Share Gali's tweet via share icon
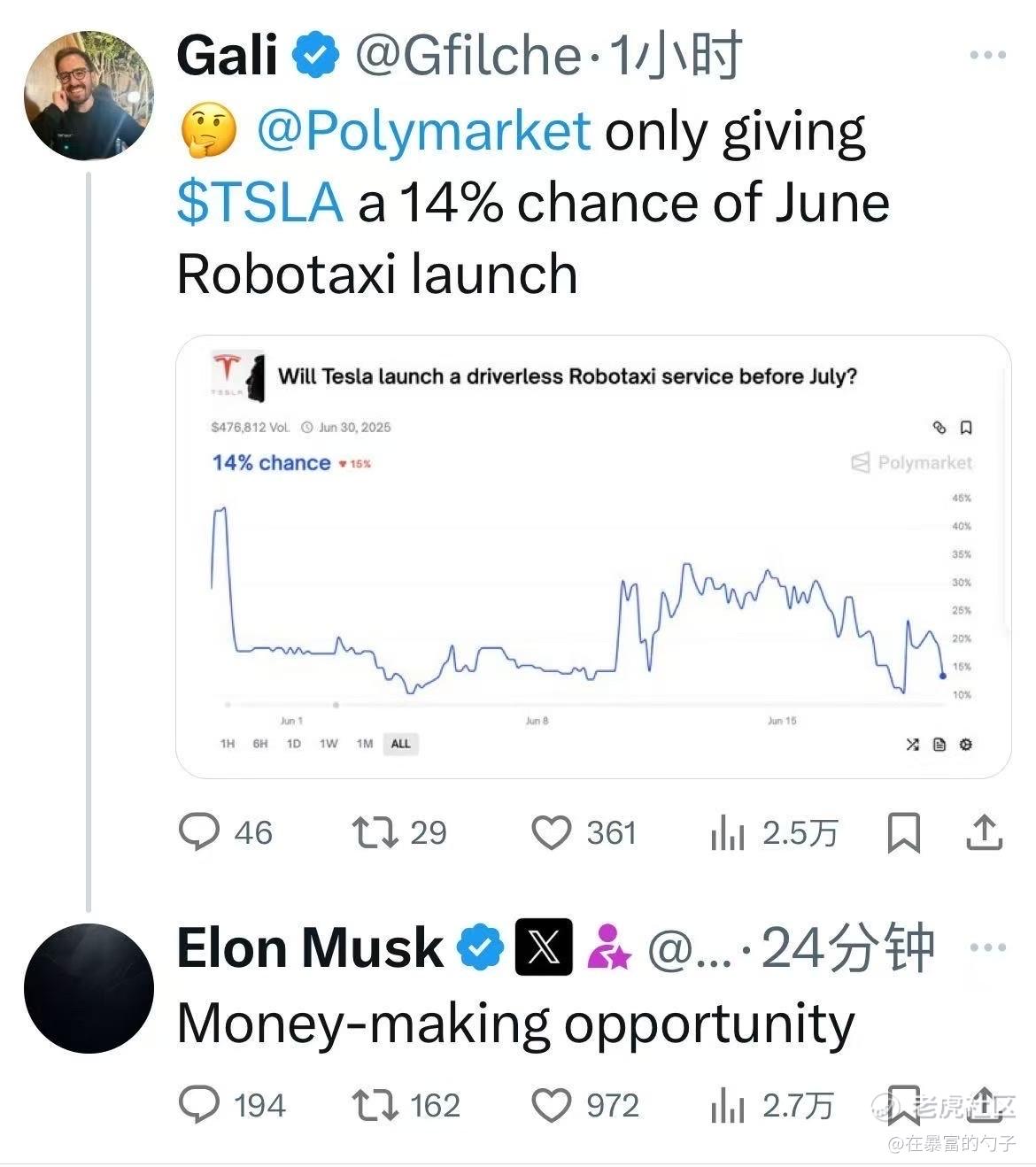The width and height of the screenshot is (1036, 1167). click(x=984, y=833)
